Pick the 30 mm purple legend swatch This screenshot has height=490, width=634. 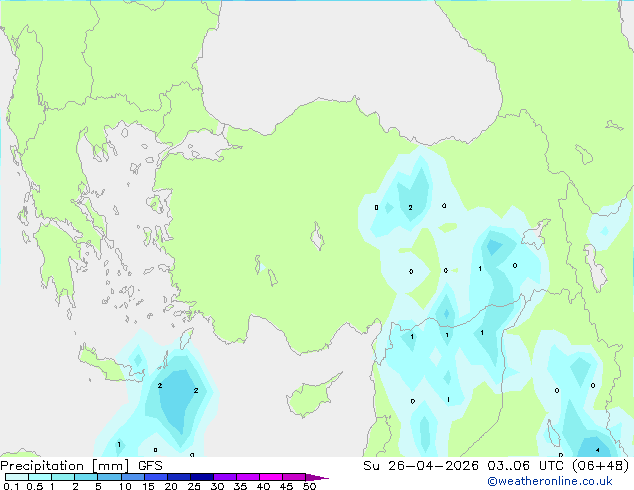224,477
